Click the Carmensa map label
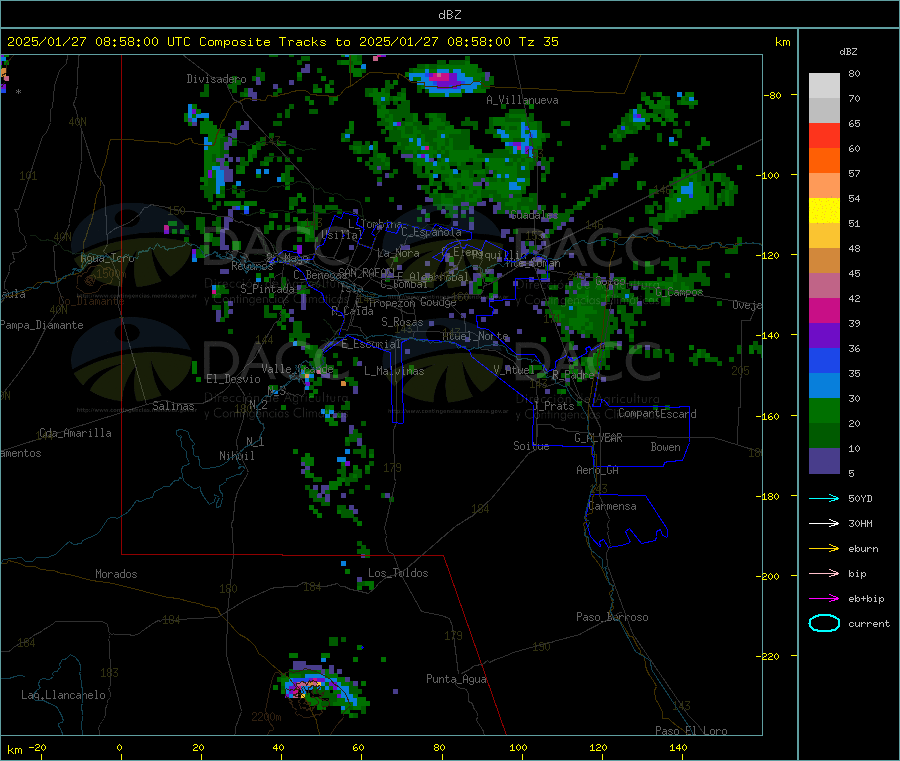The width and height of the screenshot is (900, 761). coord(612,506)
